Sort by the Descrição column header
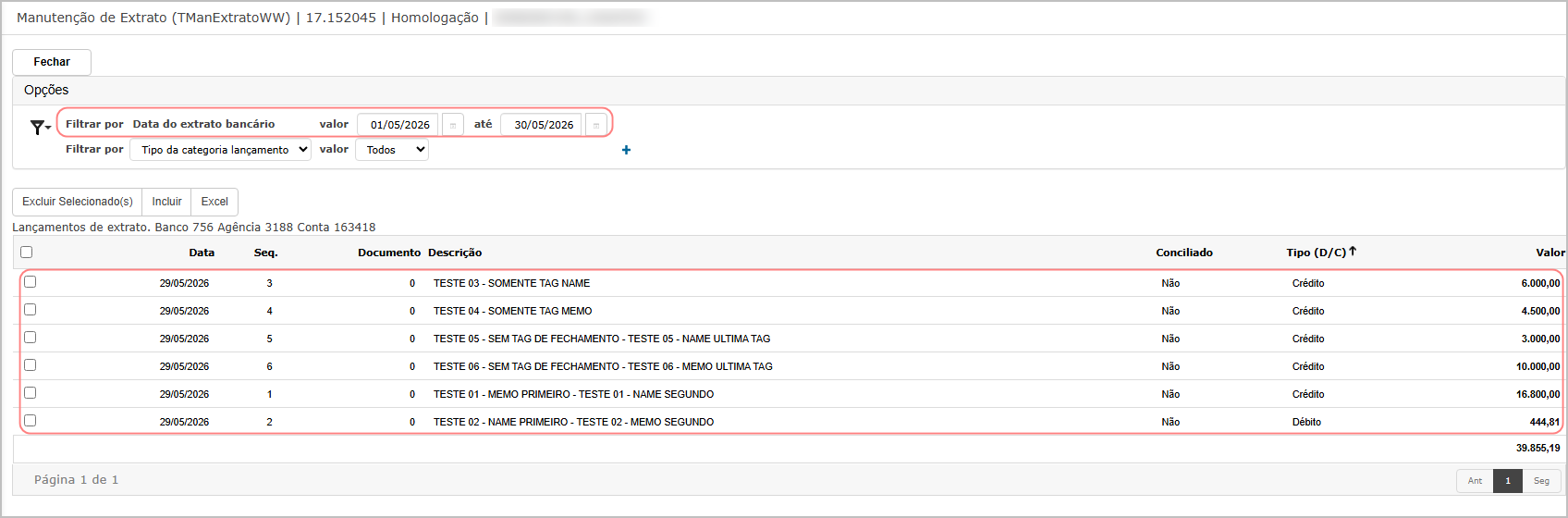1568x518 pixels. pyautogui.click(x=455, y=253)
